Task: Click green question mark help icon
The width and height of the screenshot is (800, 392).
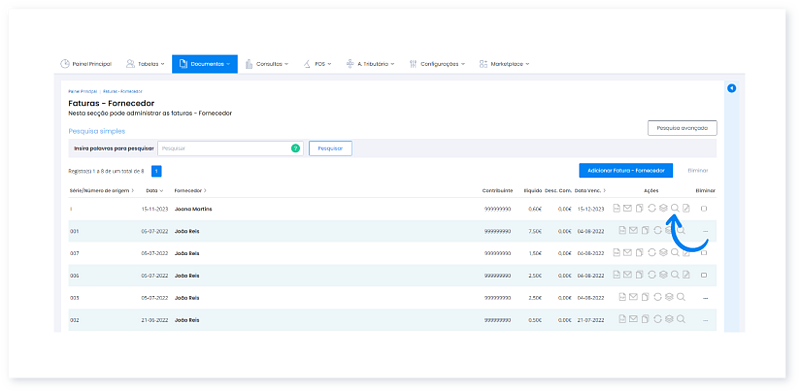Action: (295, 149)
